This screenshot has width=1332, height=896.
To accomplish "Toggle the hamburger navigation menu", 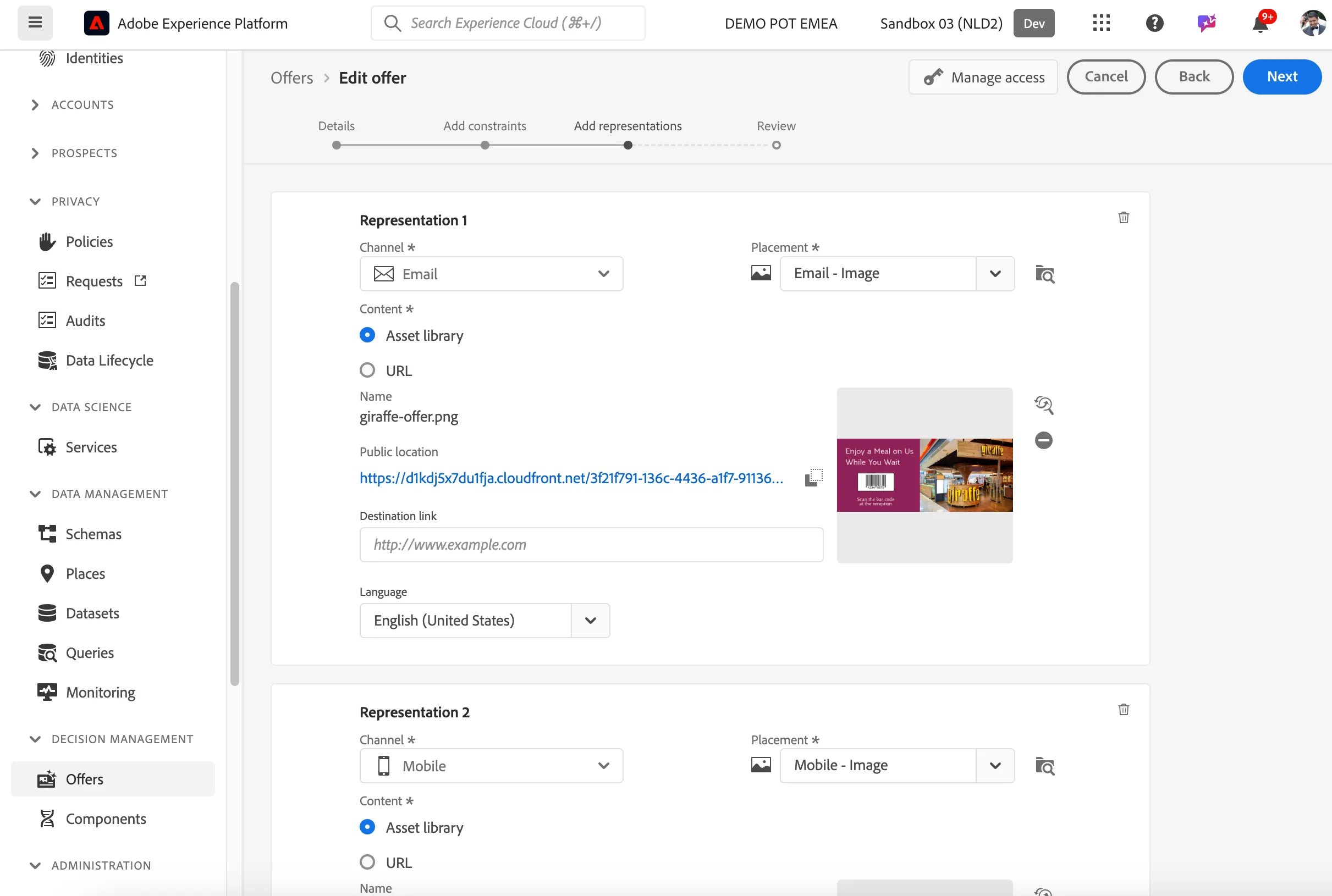I will pyautogui.click(x=35, y=23).
